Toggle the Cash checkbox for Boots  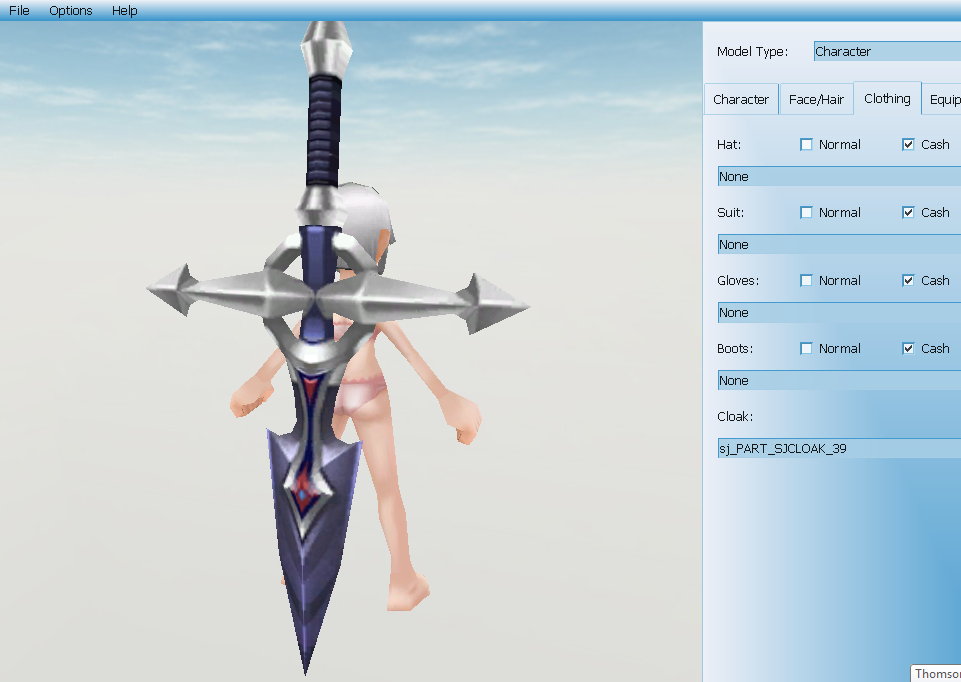tap(908, 348)
